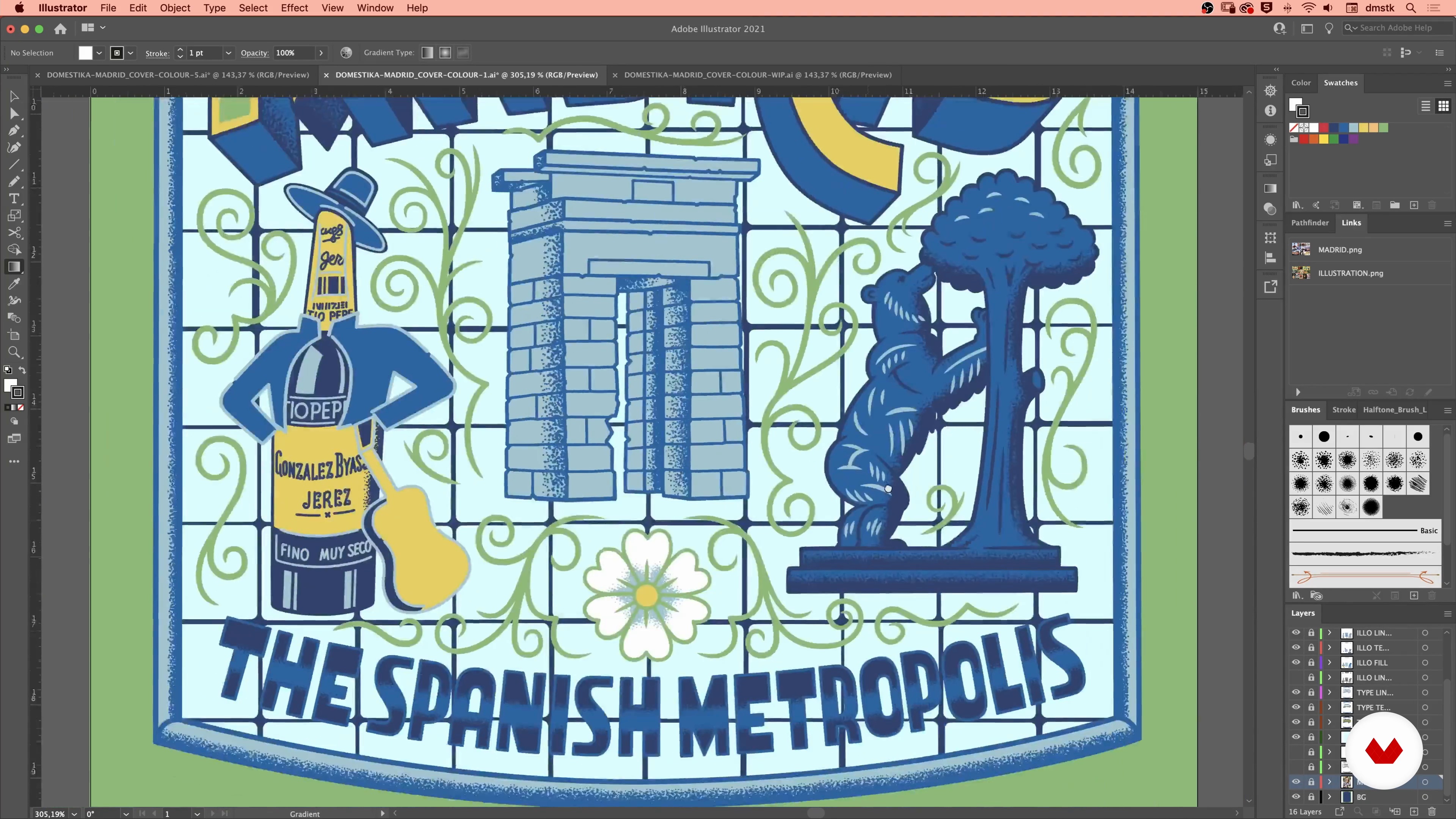The image size is (1456, 819).
Task: Open the zoom level dropdown
Action: pos(74,814)
